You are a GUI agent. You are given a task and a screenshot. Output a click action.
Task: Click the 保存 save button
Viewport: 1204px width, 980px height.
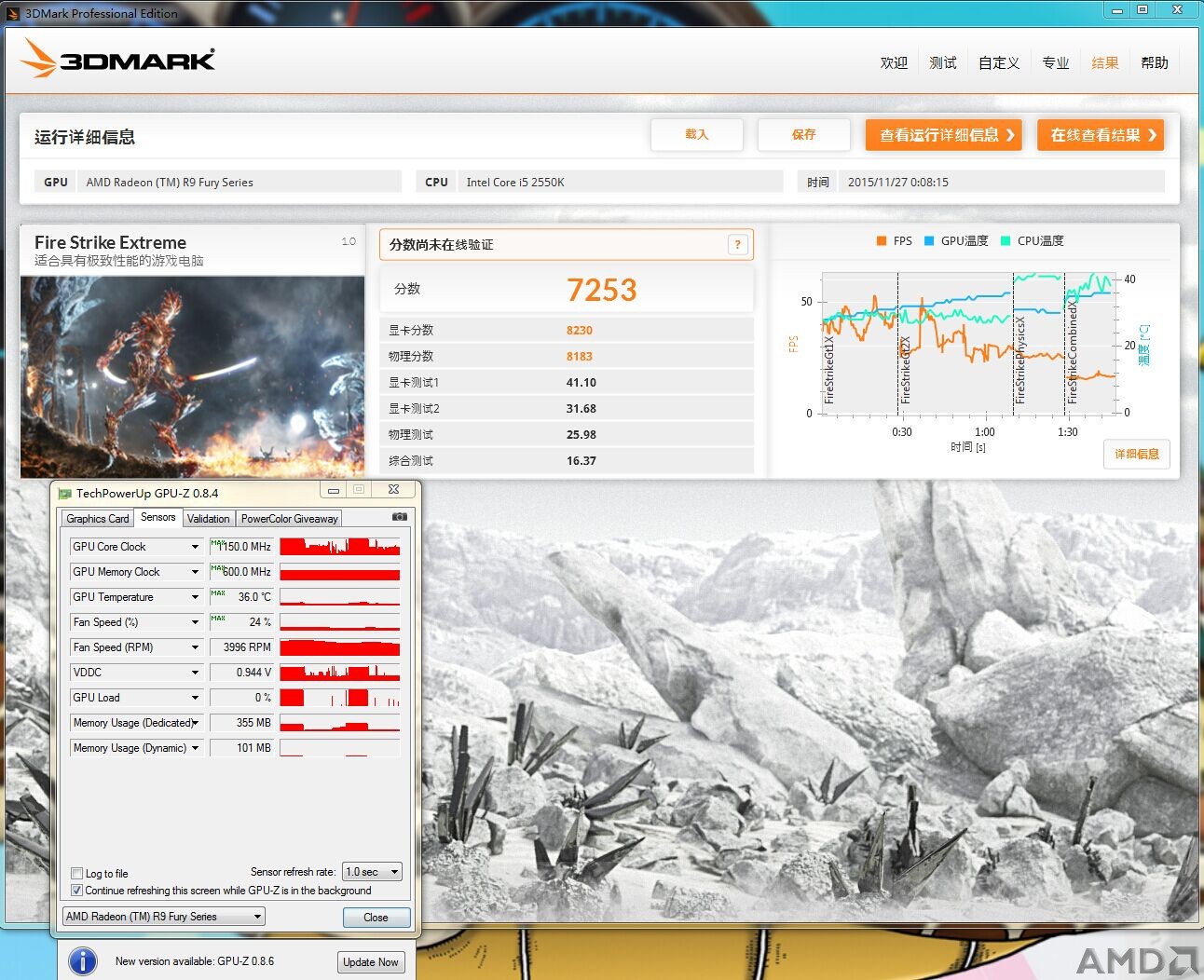click(804, 135)
